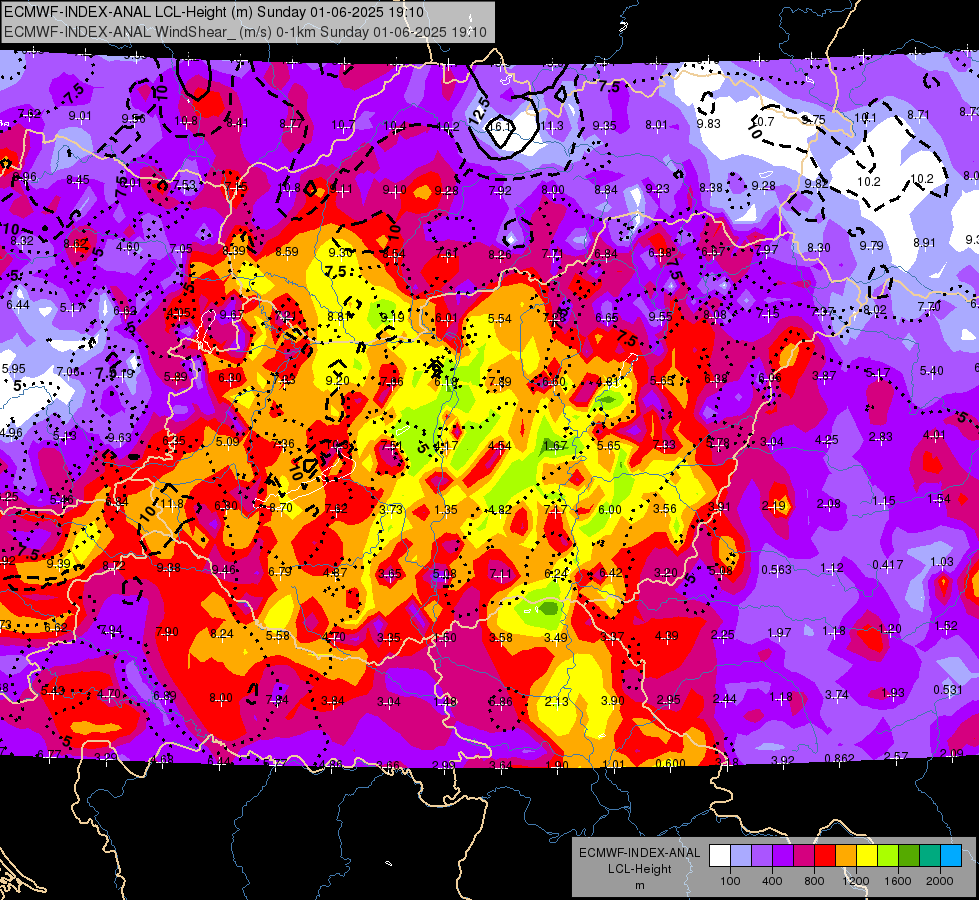Click the WindShear 0-1km title line in header
The width and height of the screenshot is (979, 900).
pos(245,32)
